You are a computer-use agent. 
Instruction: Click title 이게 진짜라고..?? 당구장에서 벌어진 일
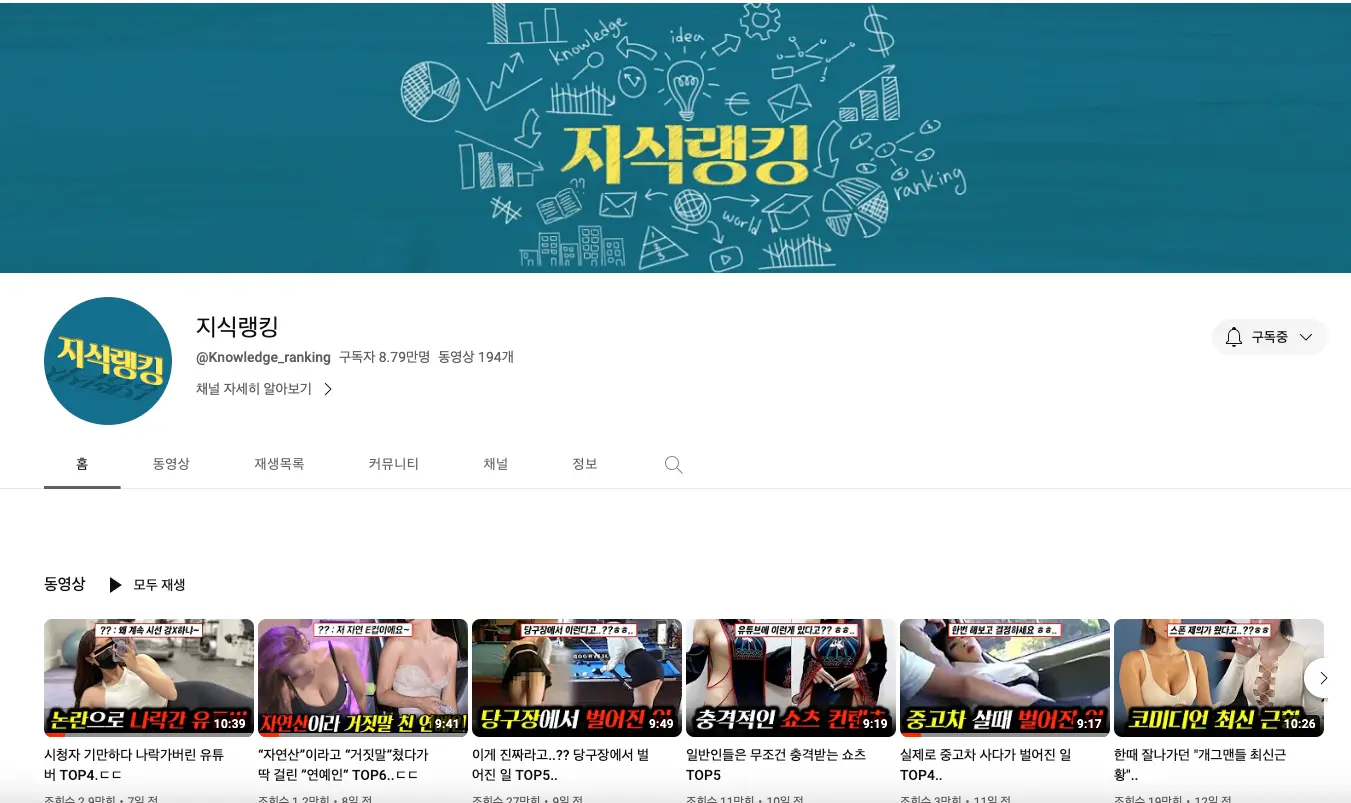tap(561, 765)
